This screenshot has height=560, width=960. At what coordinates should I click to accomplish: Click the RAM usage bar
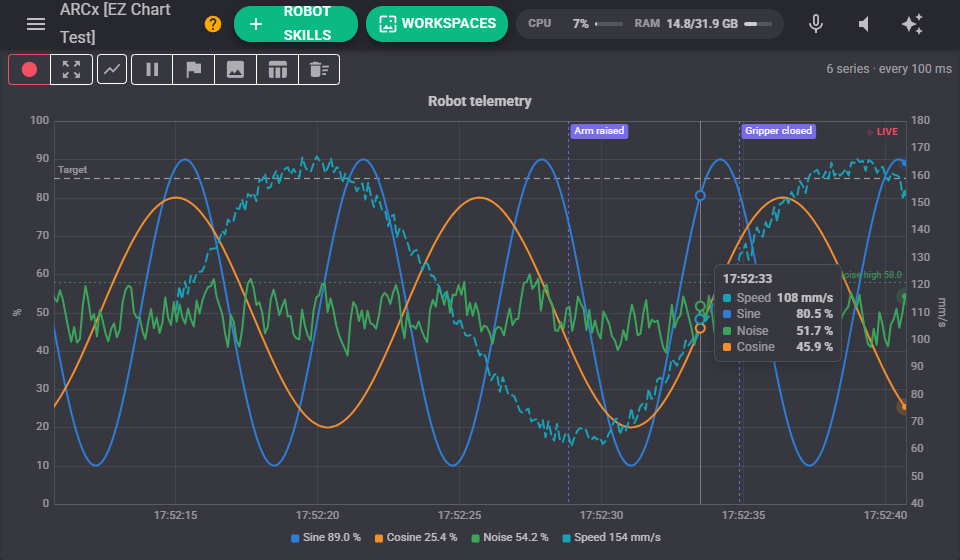(758, 24)
